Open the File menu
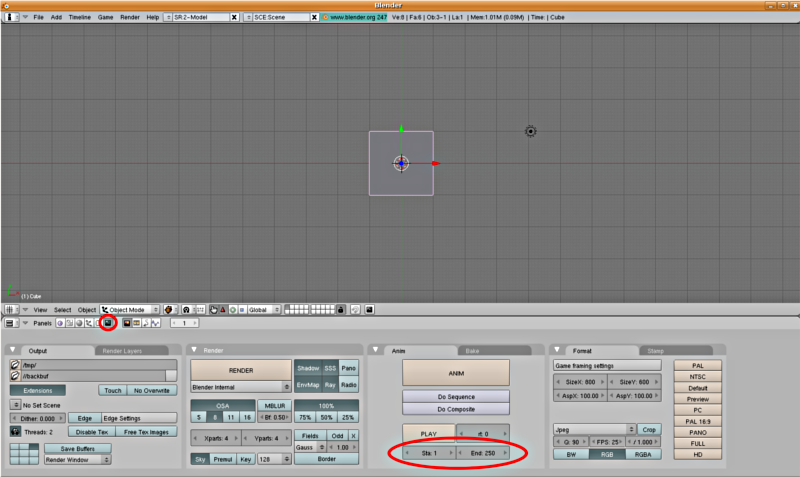 [x=38, y=17]
